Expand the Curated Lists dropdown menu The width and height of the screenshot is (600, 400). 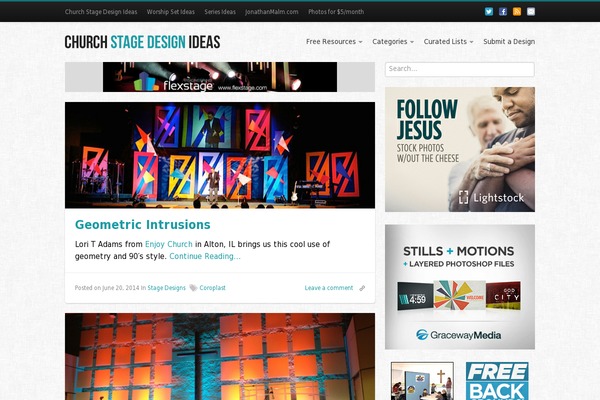448,41
